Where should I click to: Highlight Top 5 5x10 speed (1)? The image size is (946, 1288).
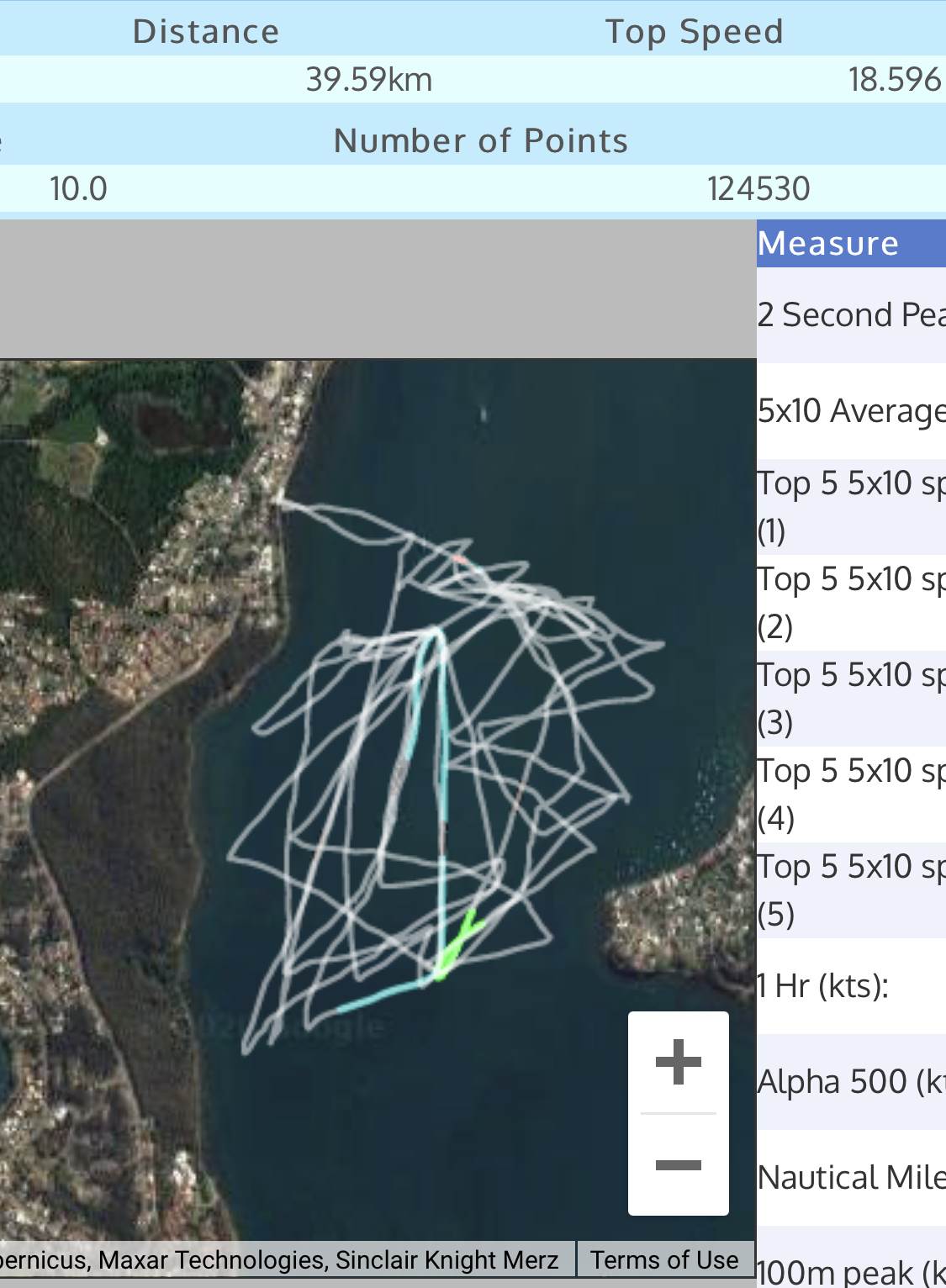850,506
